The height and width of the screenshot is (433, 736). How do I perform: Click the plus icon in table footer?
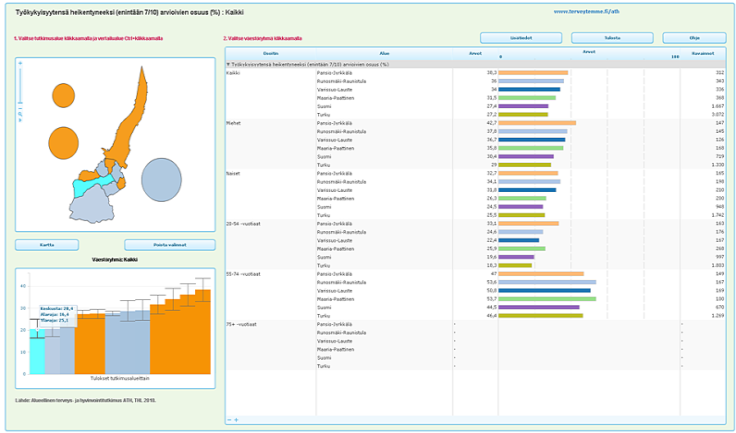tap(236, 420)
